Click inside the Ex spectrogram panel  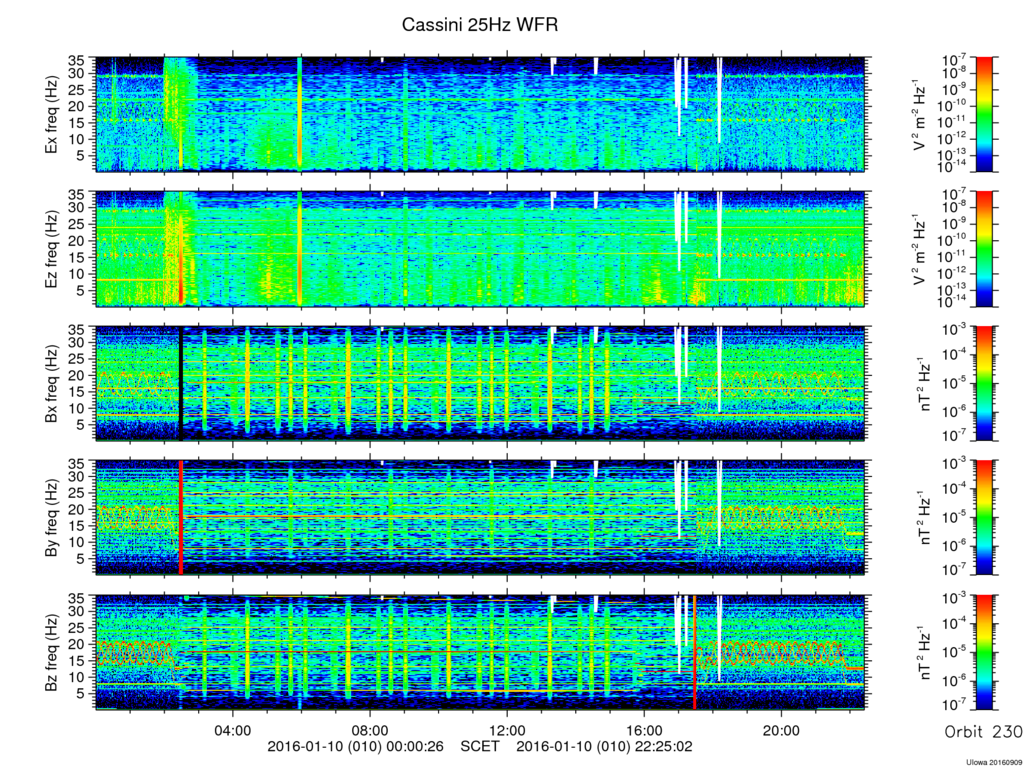tap(480, 114)
